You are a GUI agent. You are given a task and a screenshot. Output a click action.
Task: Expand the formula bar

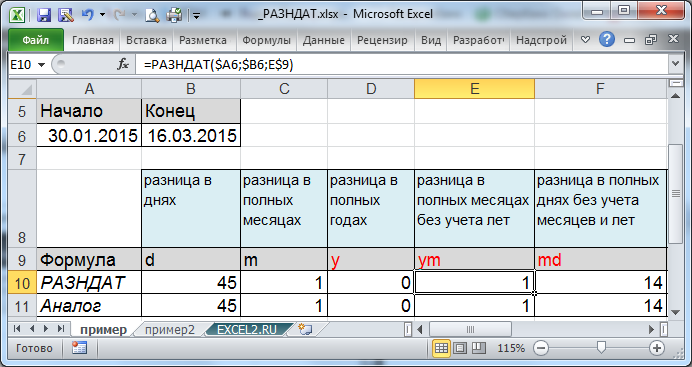pos(675,64)
